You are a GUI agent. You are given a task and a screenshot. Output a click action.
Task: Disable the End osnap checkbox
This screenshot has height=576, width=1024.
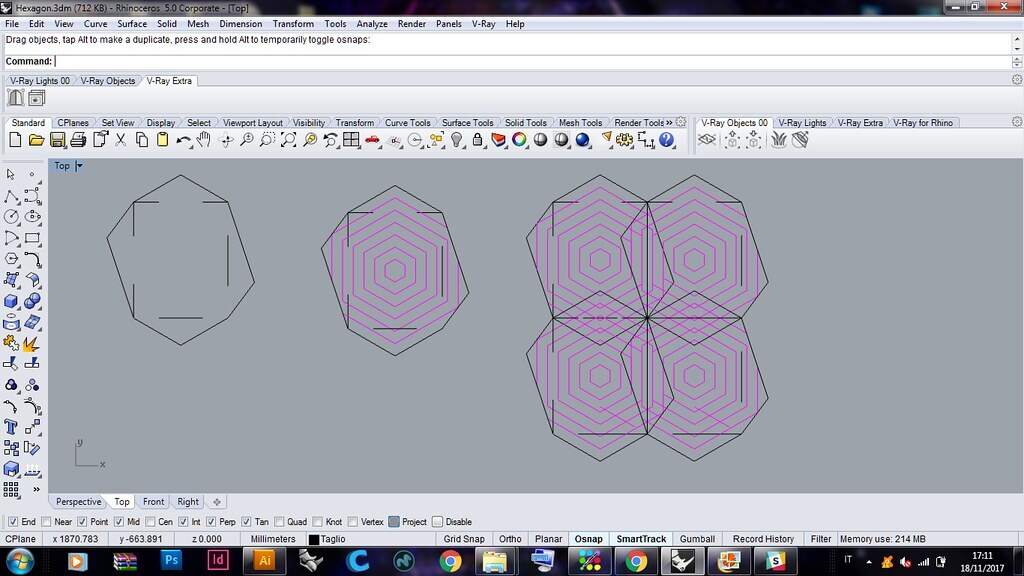(x=13, y=521)
